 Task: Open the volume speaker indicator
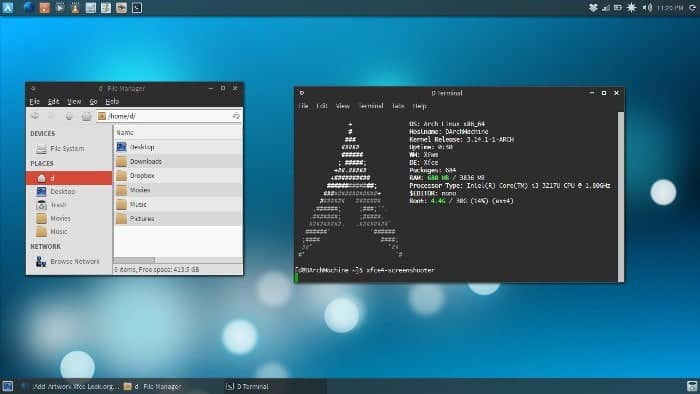pyautogui.click(x=647, y=8)
